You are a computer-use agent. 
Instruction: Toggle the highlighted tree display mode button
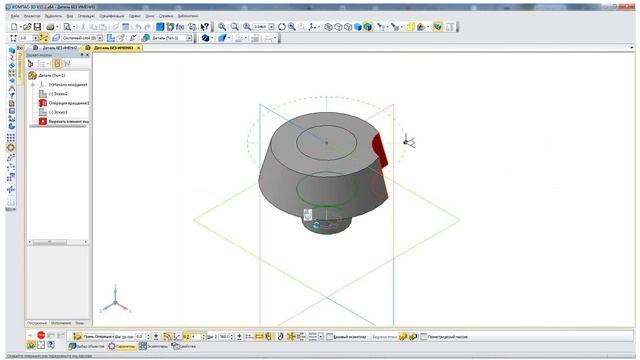[x=57, y=64]
